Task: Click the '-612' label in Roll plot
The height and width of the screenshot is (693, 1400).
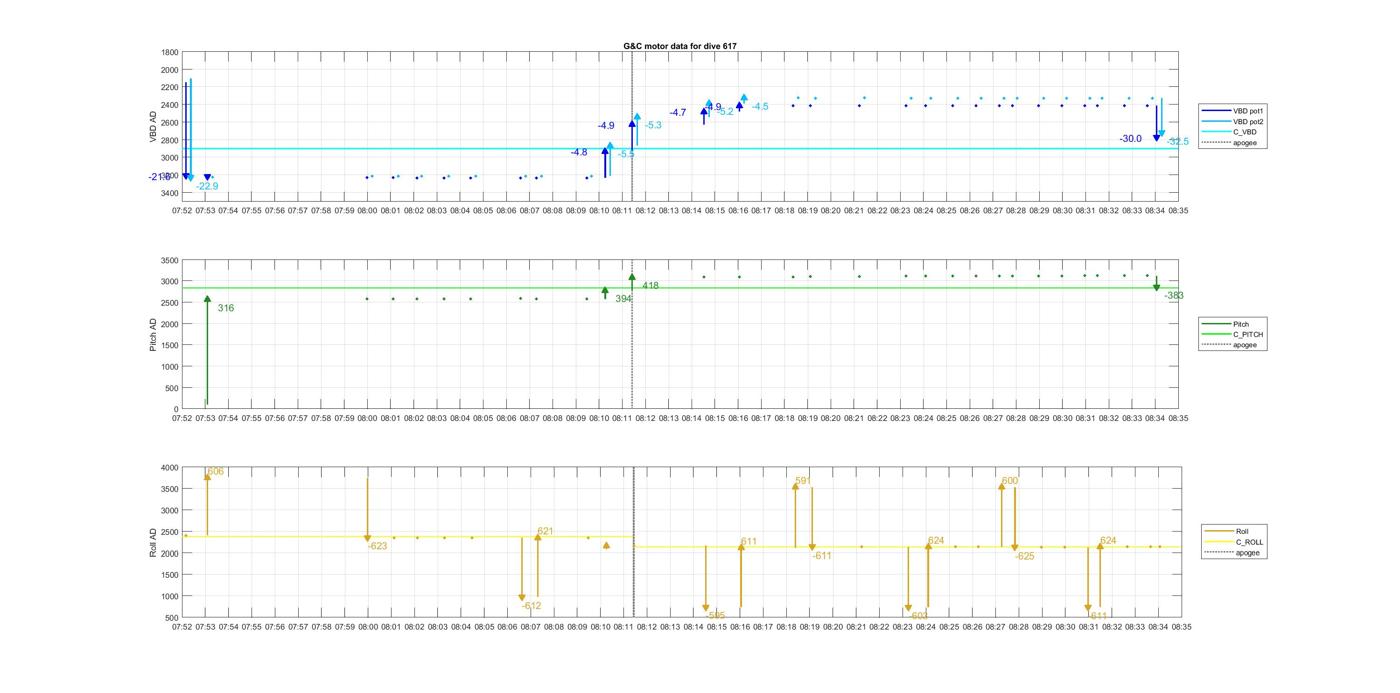Action: 531,606
